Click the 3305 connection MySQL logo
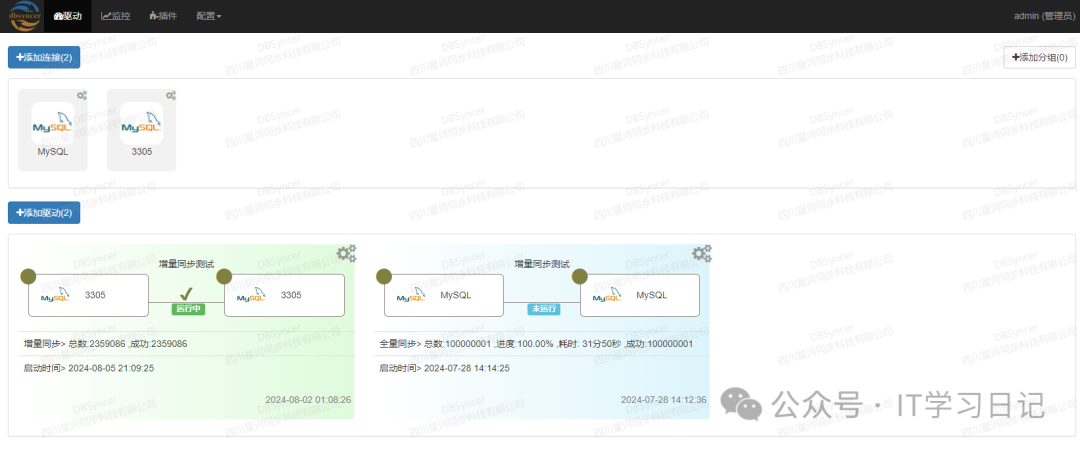 coord(141,124)
